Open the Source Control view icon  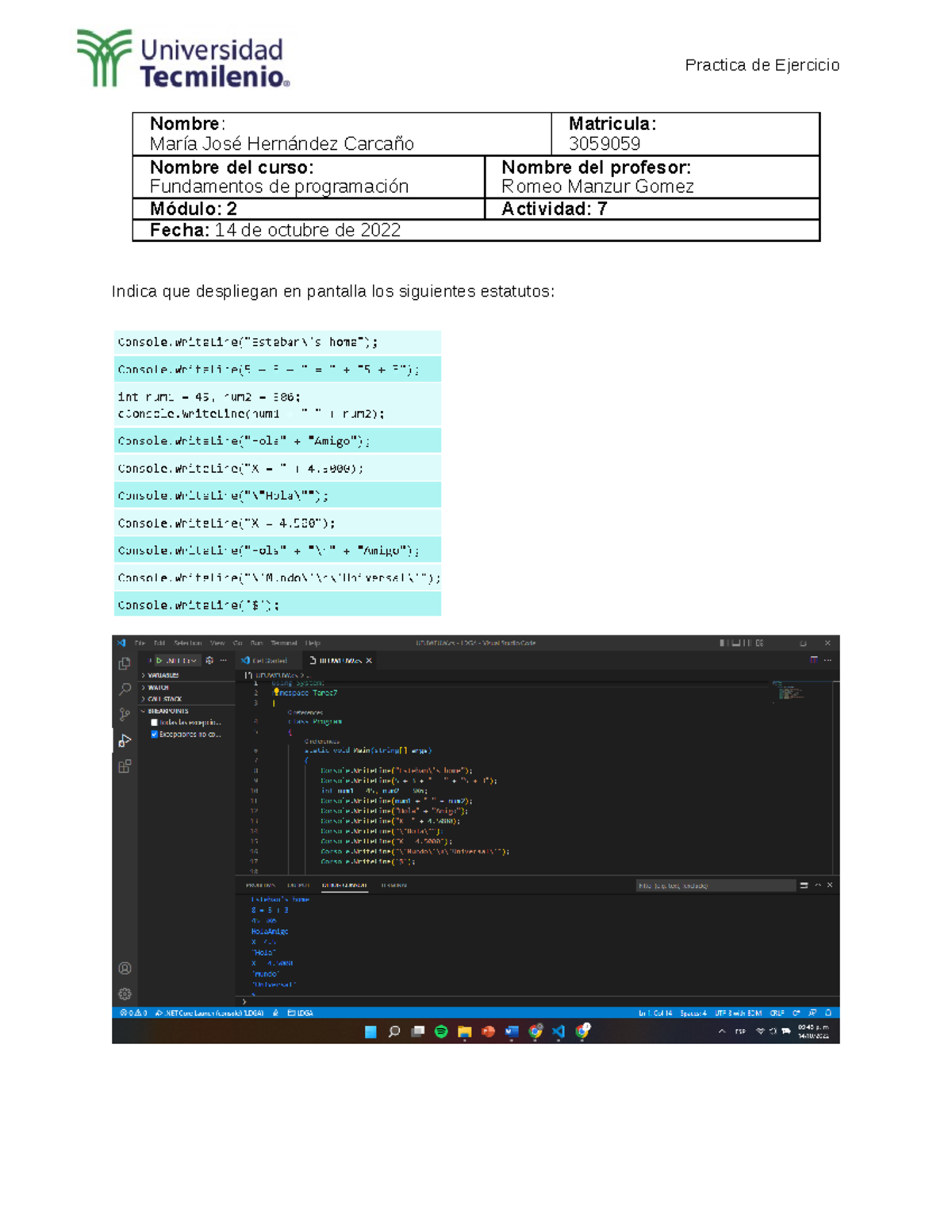(x=125, y=715)
